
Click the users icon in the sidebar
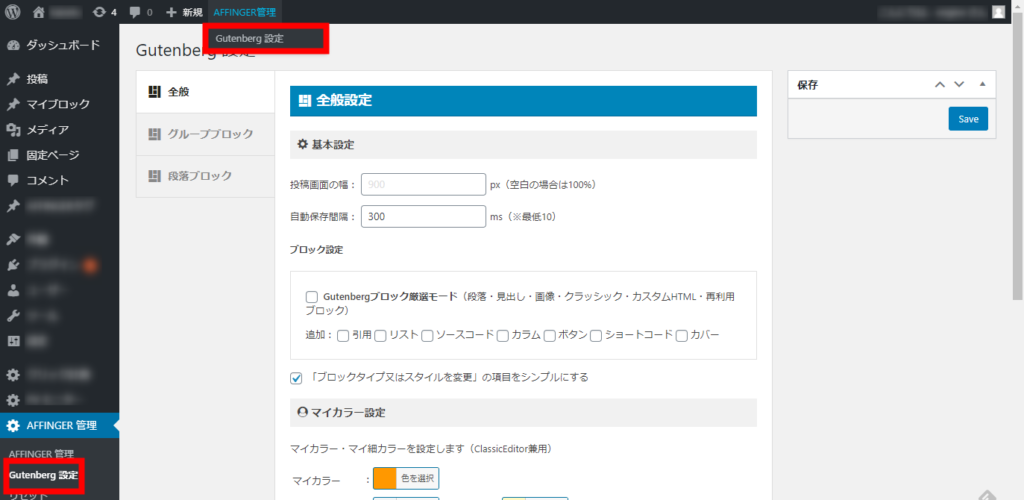tap(13, 290)
